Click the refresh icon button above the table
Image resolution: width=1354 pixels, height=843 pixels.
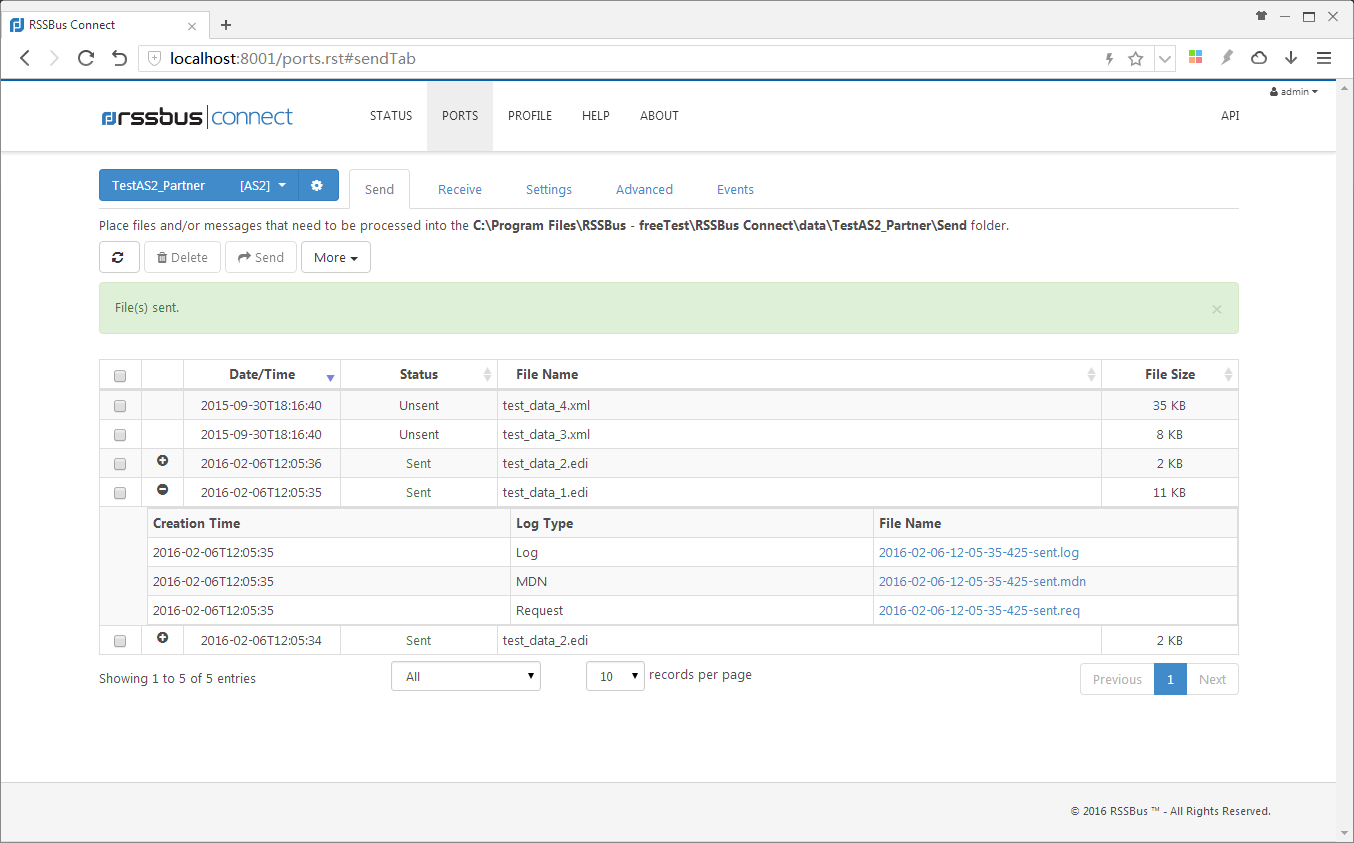tap(118, 257)
